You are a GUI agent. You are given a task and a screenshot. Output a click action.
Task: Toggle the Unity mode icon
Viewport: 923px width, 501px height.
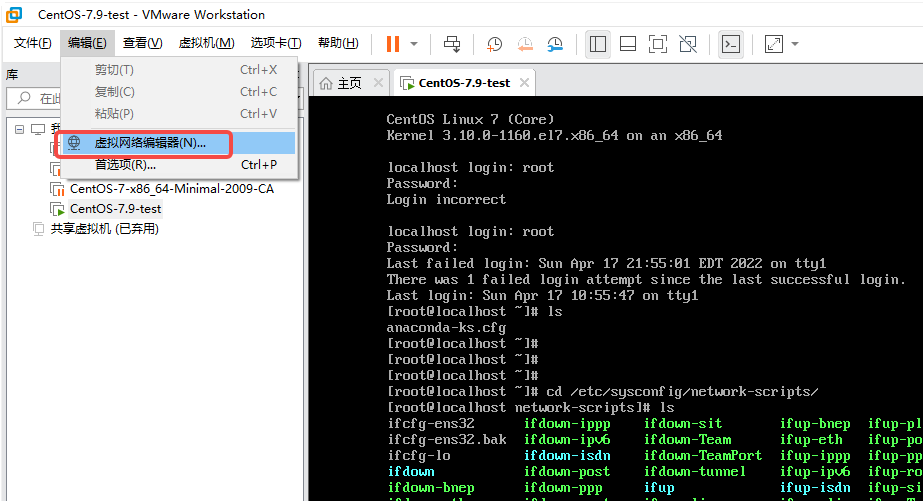pyautogui.click(x=688, y=44)
